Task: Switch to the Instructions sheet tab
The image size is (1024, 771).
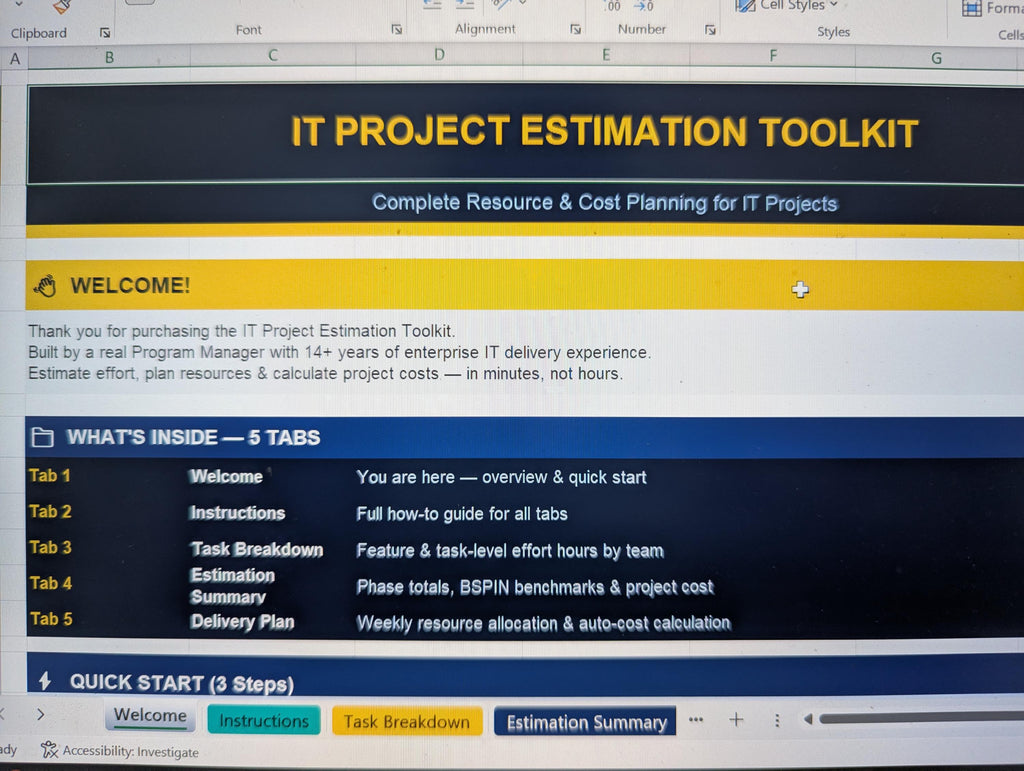Action: click(264, 720)
